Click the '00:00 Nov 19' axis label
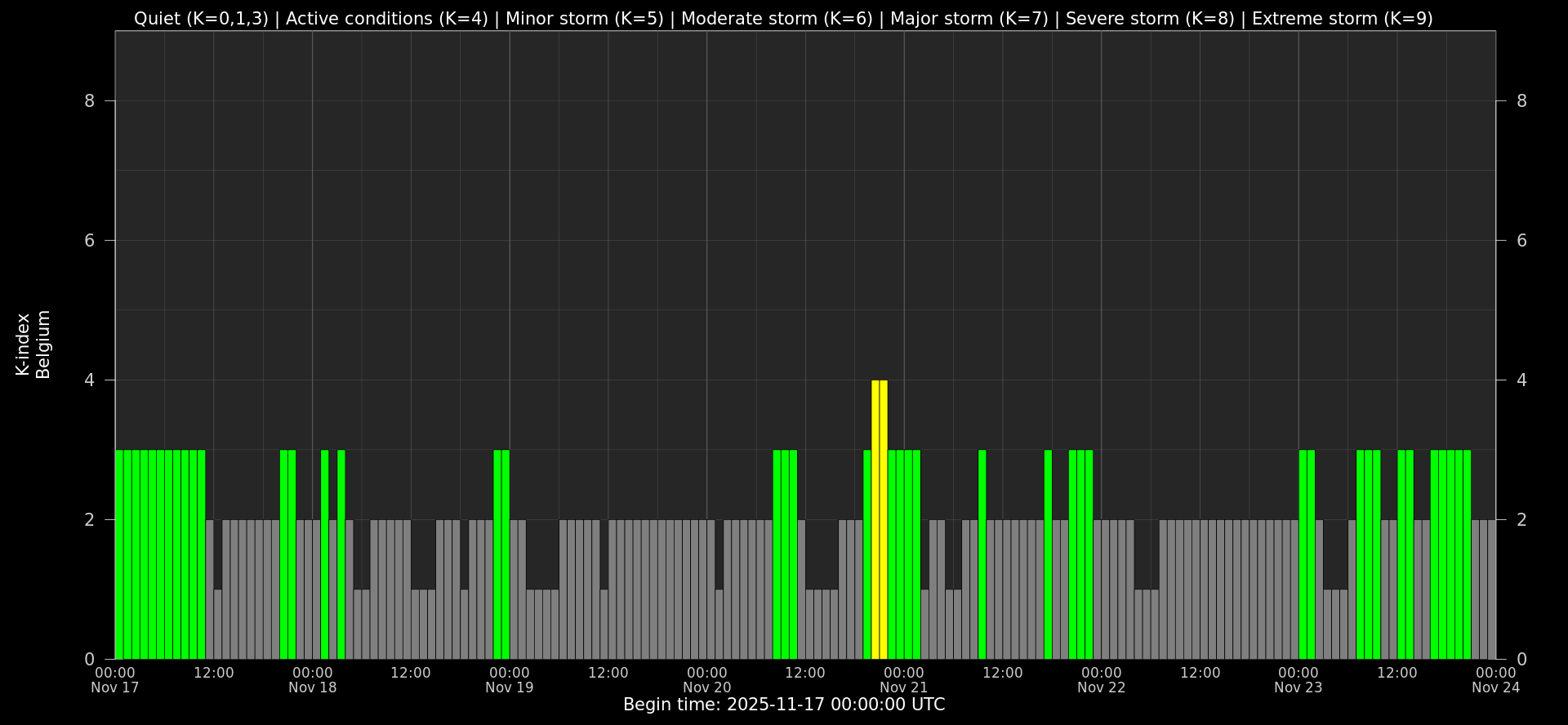This screenshot has width=1568, height=725. 510,680
